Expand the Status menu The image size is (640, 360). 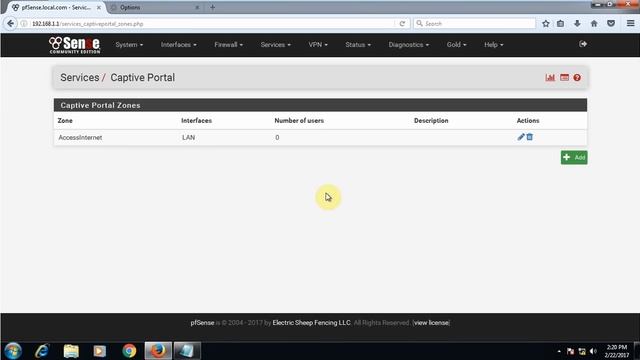click(x=358, y=45)
